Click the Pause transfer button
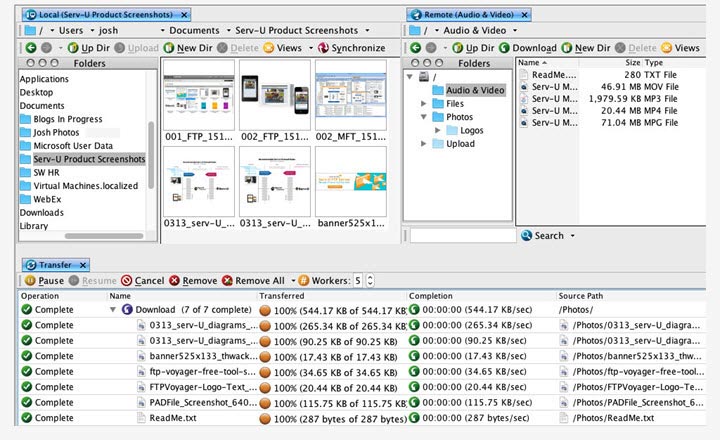Image resolution: width=720 pixels, height=440 pixels. tap(45, 281)
